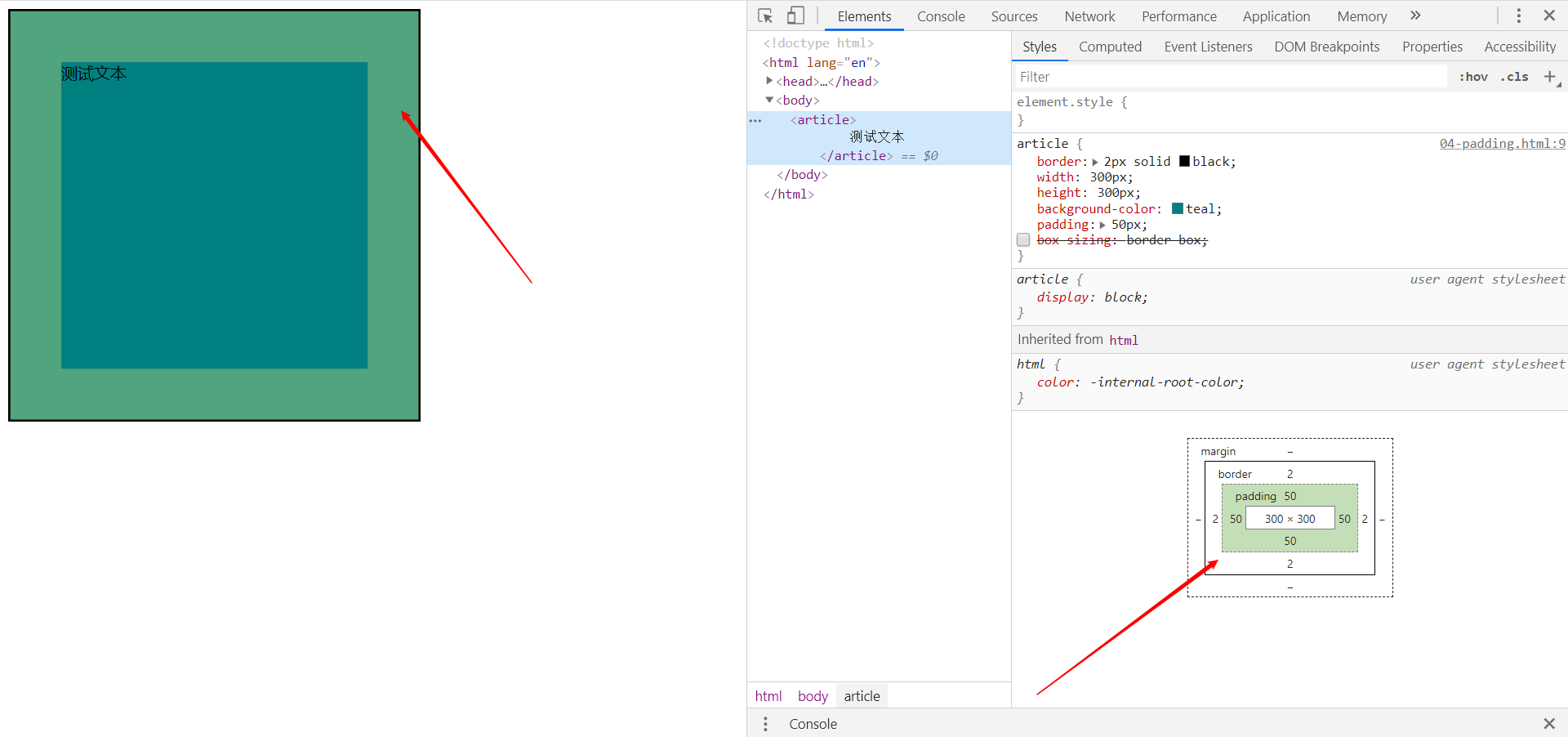The image size is (1568, 737).
Task: Select the closing body tag node
Action: 803,175
